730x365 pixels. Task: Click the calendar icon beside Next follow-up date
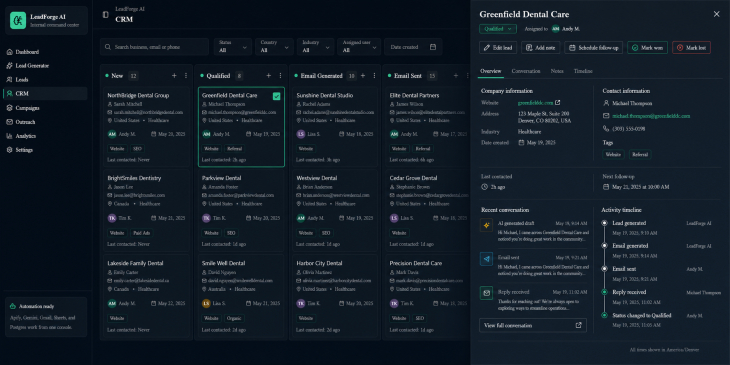[606, 187]
